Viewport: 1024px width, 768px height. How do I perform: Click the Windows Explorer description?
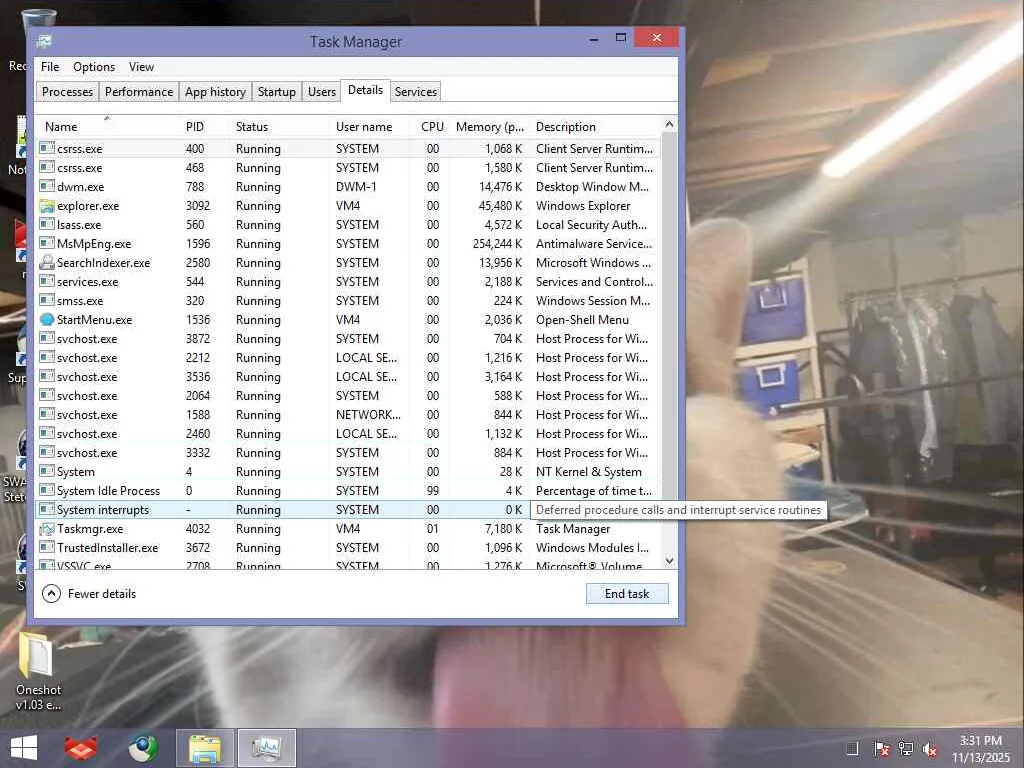point(583,206)
